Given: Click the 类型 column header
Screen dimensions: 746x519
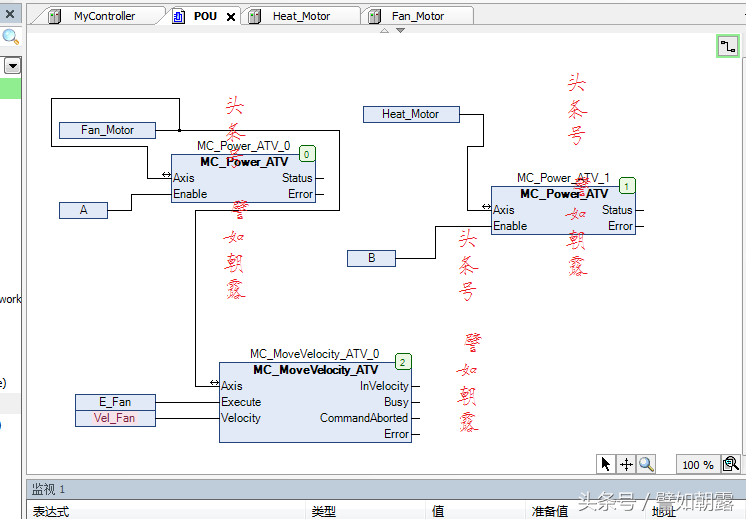Looking at the screenshot, I should click(324, 511).
